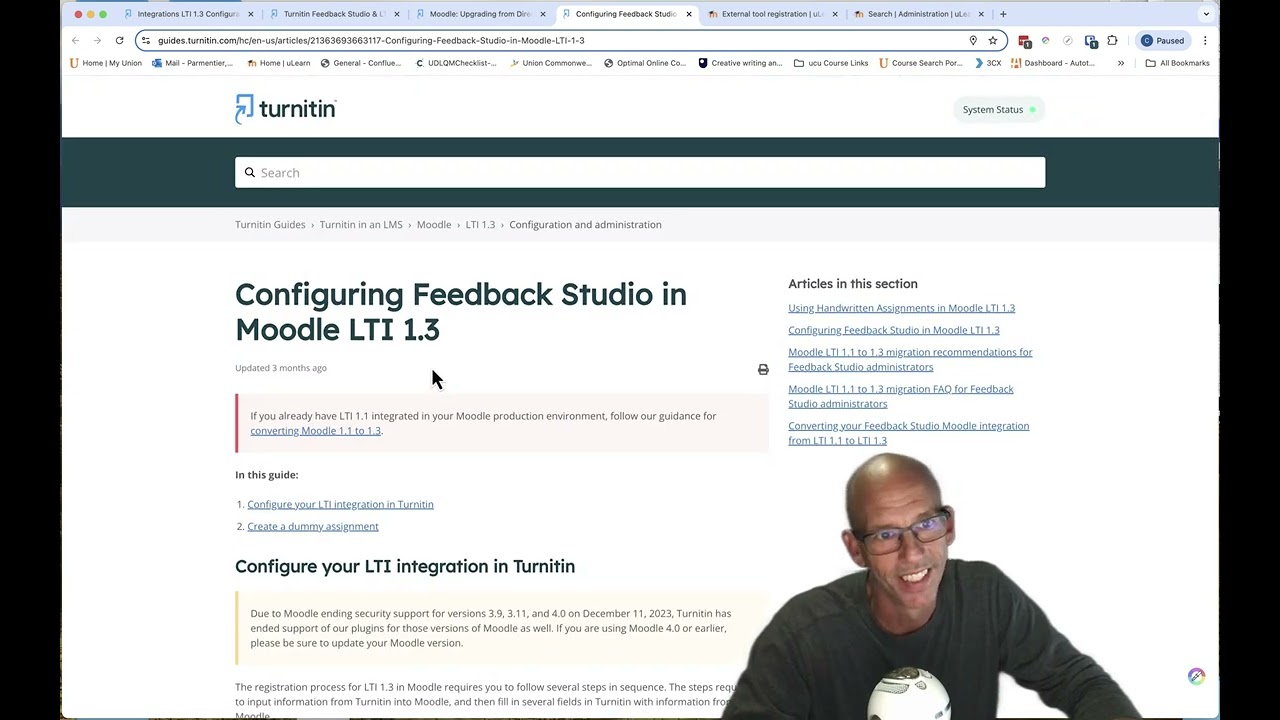This screenshot has width=1280, height=720.
Task: Open Course Search Portal bookmark
Action: 921,63
